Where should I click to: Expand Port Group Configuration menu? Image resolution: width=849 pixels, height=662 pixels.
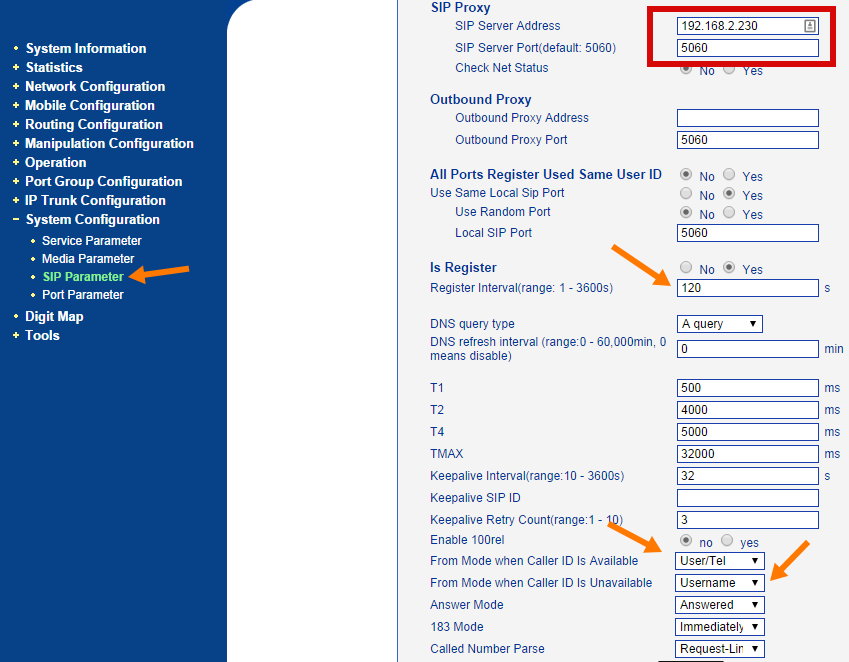tap(103, 181)
